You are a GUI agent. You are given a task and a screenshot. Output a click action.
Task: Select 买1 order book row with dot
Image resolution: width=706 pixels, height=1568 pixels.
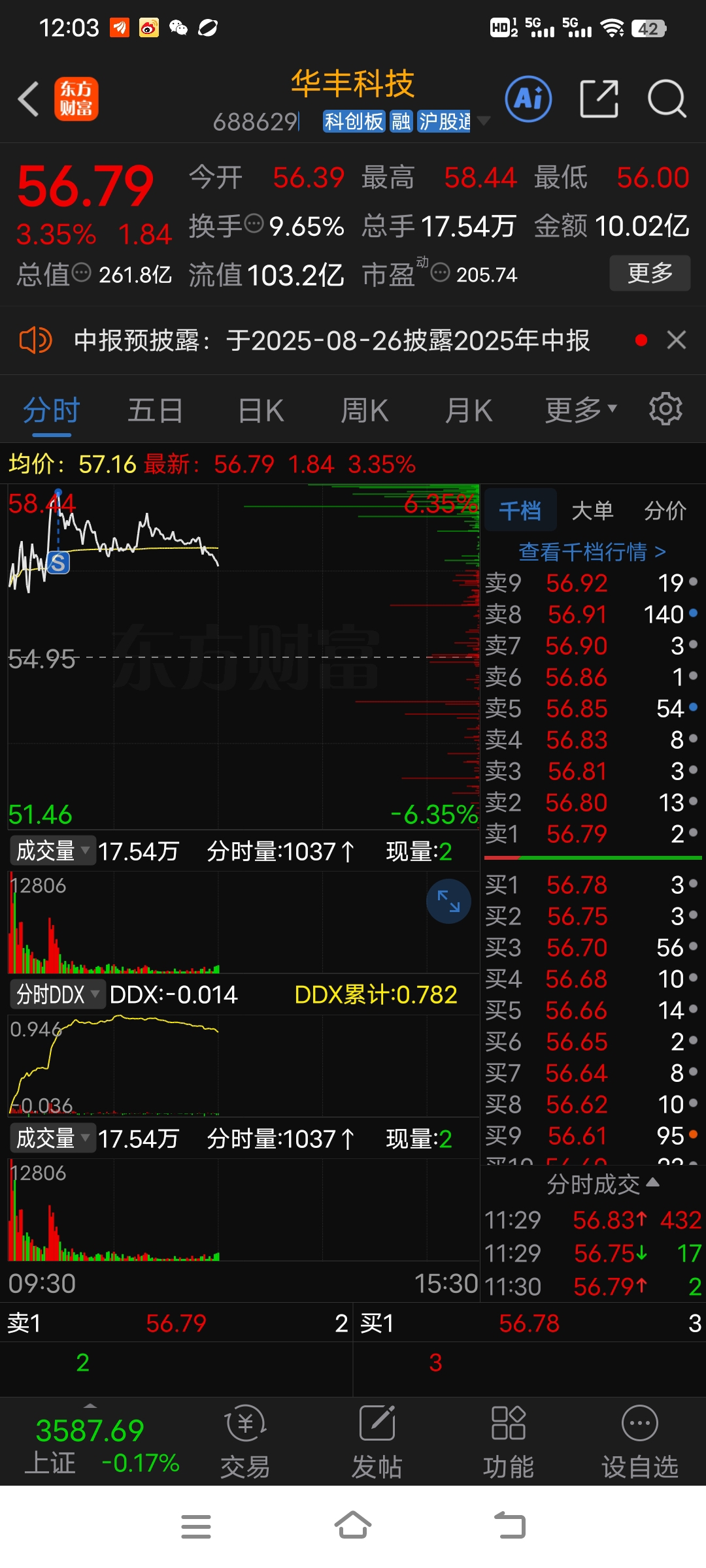pos(592,885)
